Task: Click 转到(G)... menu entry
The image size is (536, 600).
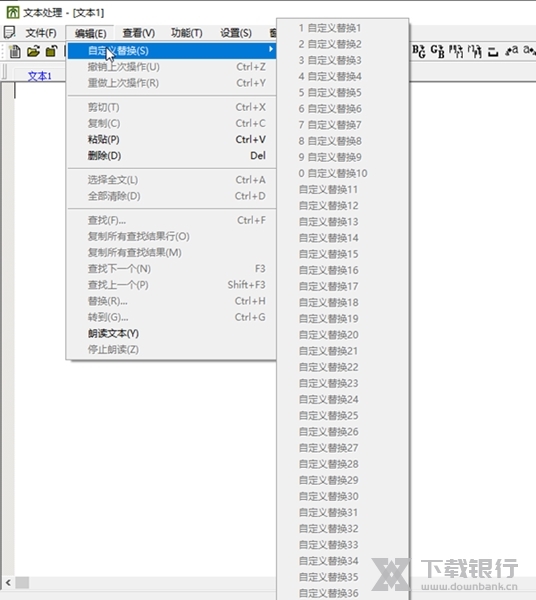Action: coord(171,317)
